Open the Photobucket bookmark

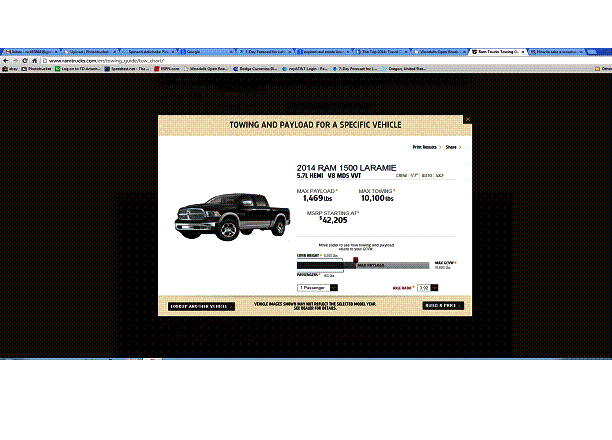click(37, 69)
